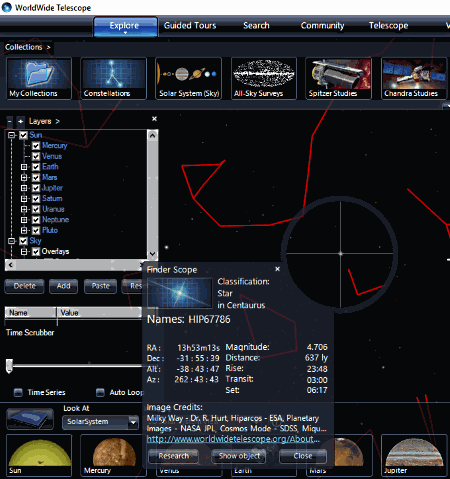This screenshot has height=479, width=450.
Task: Enable the Time Series checkbox
Action: [x=18, y=392]
